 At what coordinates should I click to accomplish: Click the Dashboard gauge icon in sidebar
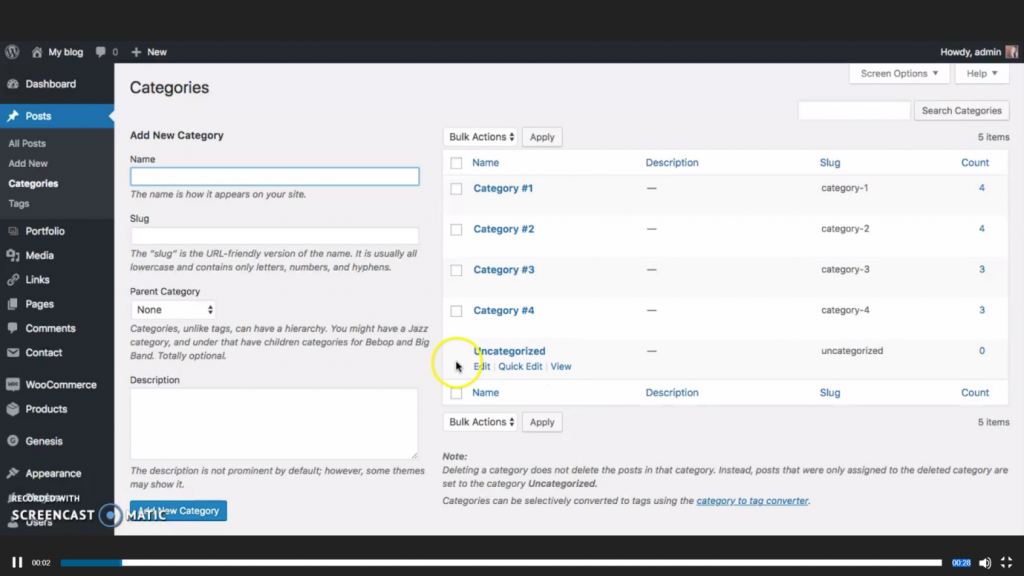point(13,84)
